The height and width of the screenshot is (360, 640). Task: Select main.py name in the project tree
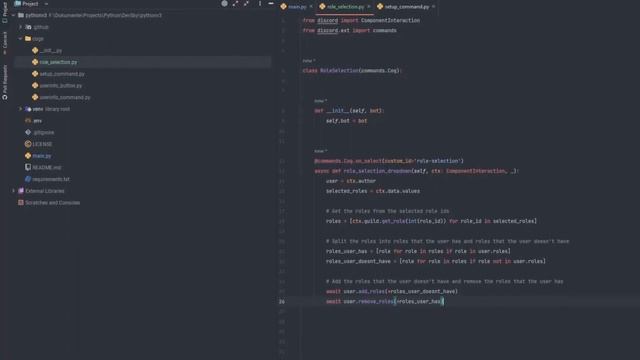coord(42,156)
